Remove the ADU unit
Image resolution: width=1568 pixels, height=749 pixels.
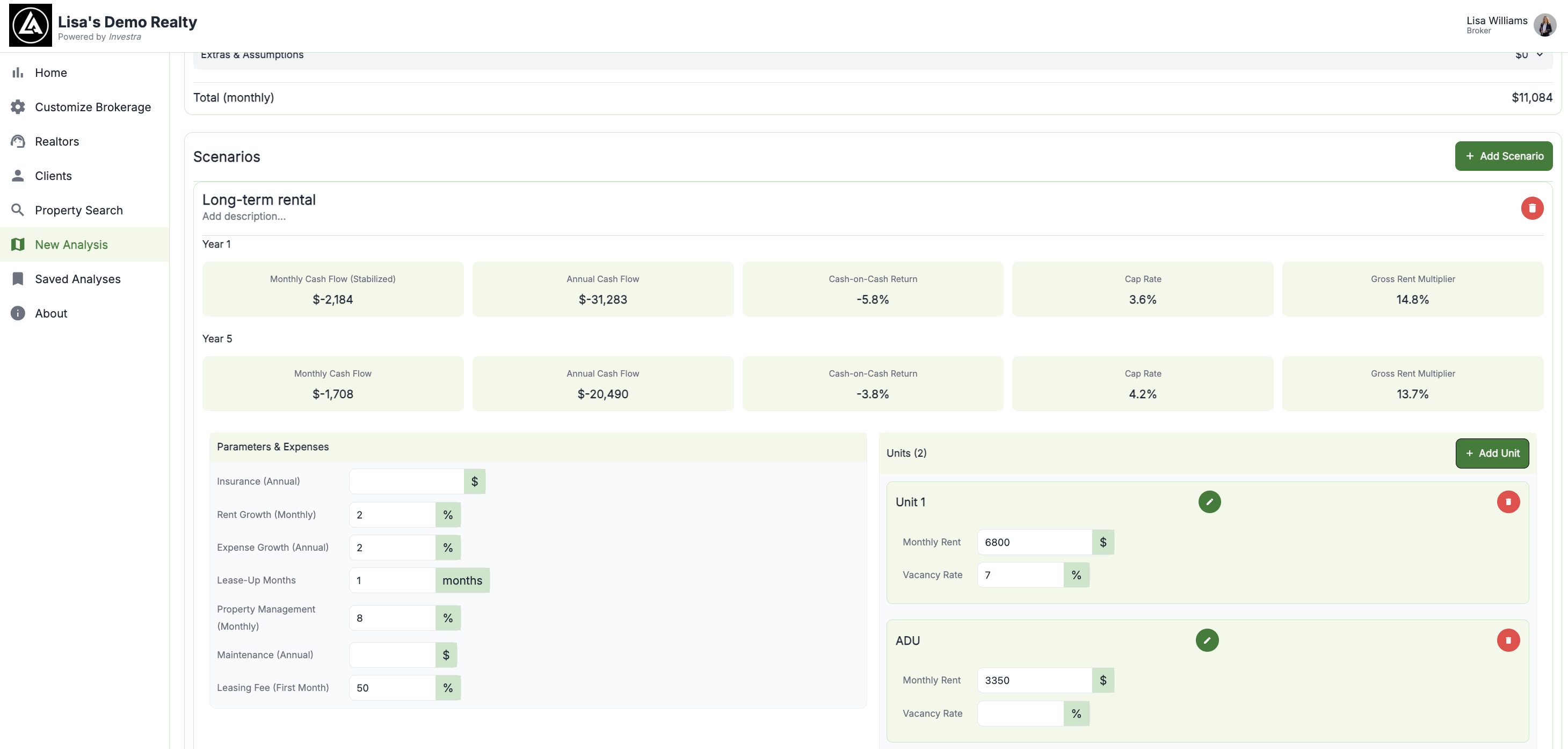point(1508,640)
